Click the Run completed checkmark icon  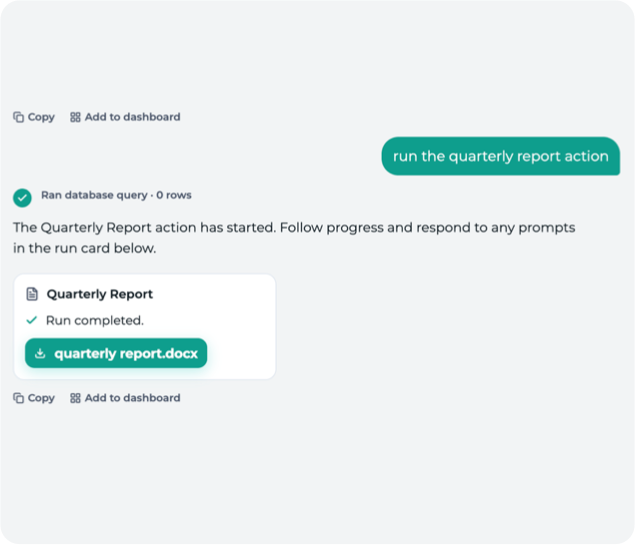[x=32, y=320]
